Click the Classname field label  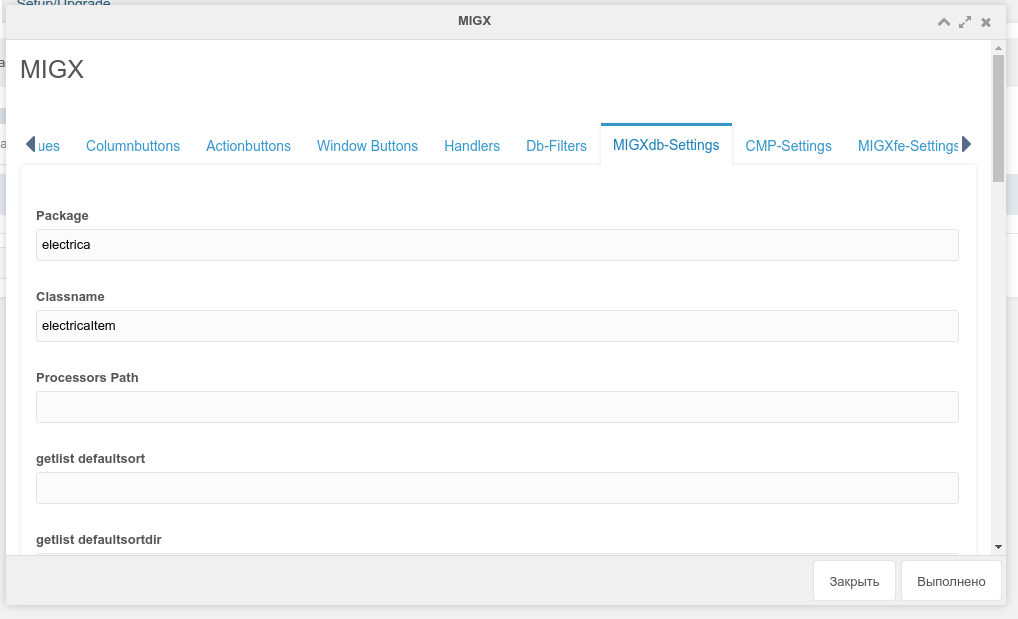(x=70, y=297)
